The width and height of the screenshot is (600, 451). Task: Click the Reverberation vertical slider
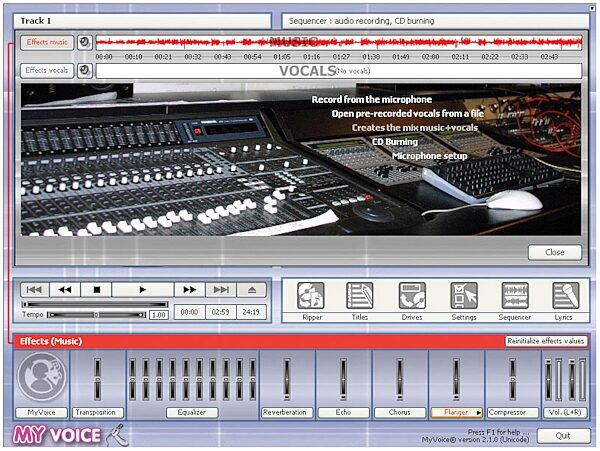point(287,379)
